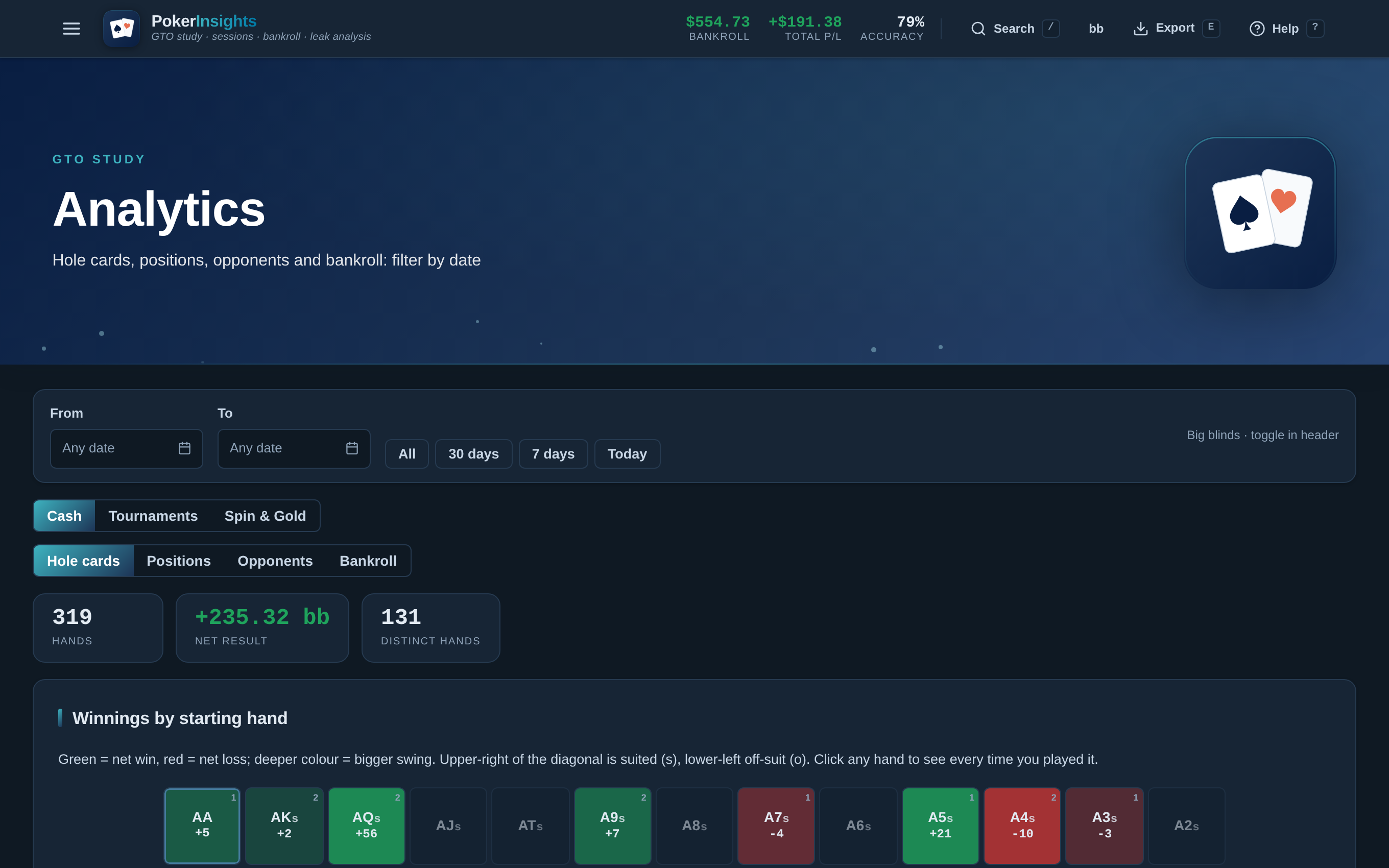The image size is (1389, 868).
Task: Select the AKs +2 hand cell
Action: [x=284, y=826]
